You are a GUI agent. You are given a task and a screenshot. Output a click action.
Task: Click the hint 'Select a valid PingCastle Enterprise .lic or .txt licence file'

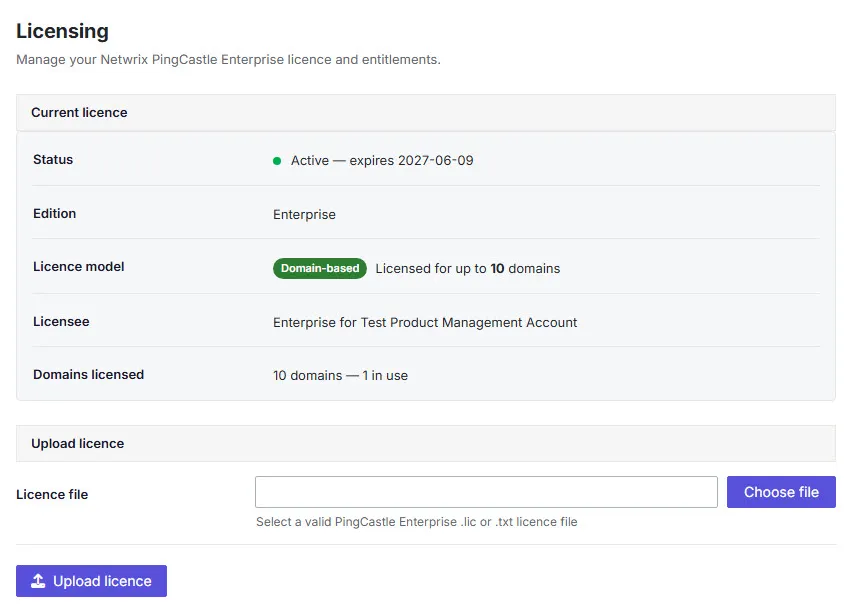[417, 522]
